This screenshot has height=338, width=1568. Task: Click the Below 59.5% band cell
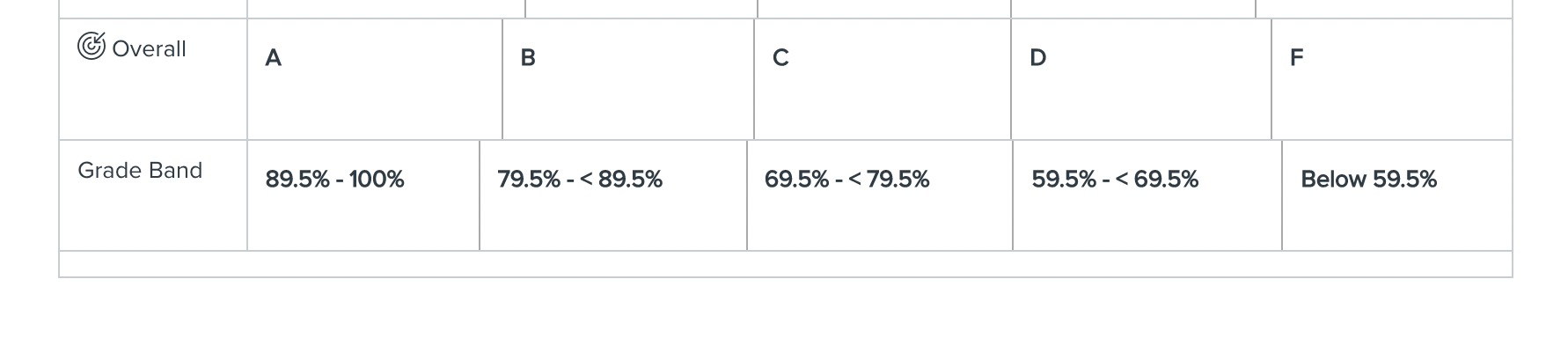coord(1397,195)
